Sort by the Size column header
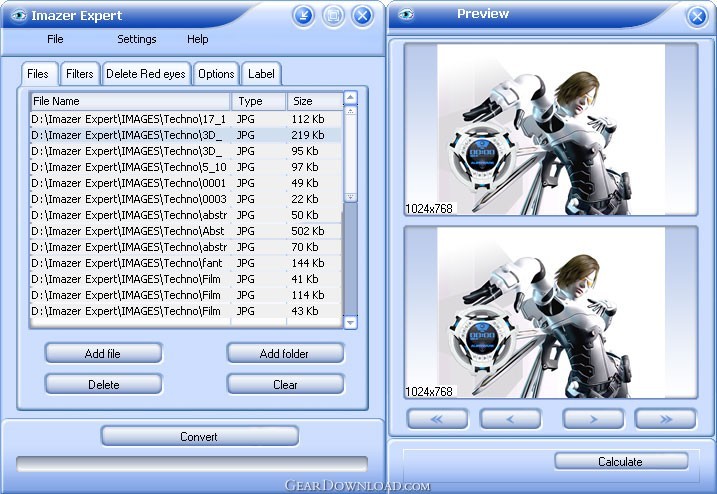 point(315,101)
